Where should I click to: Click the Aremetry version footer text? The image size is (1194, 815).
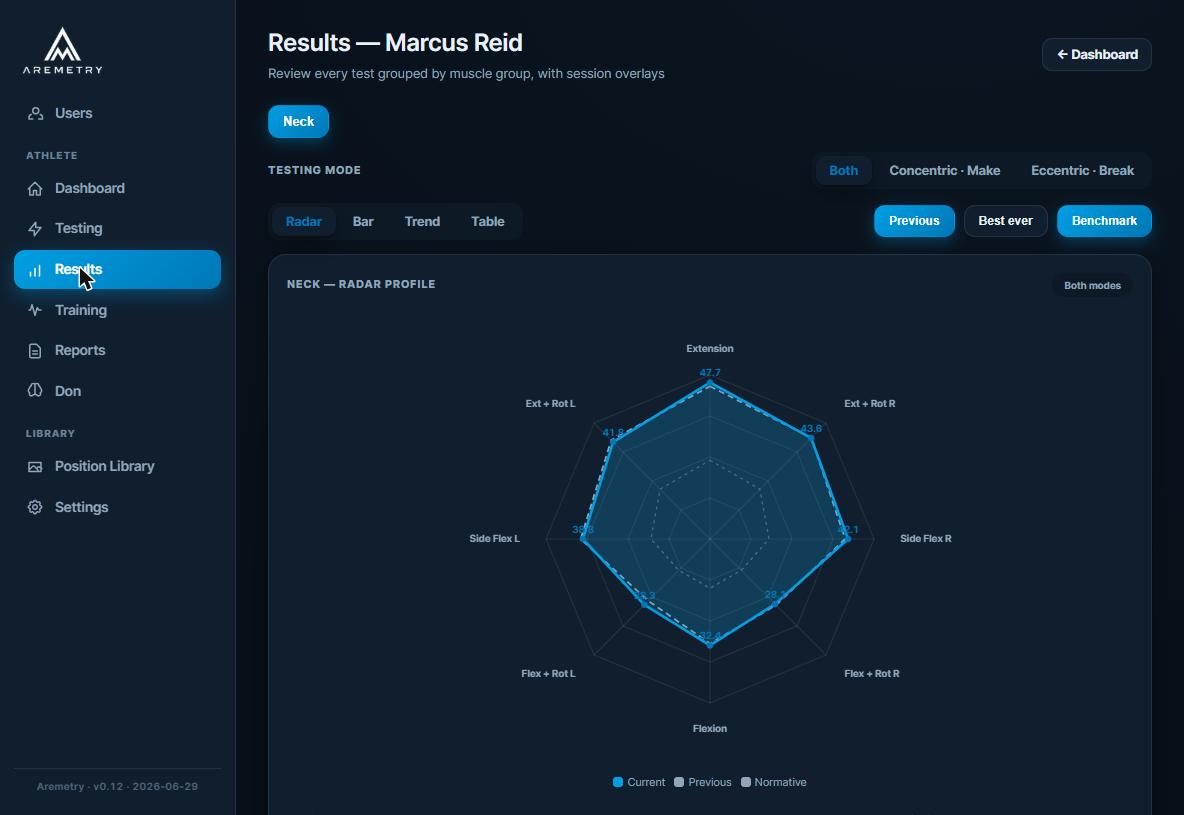pos(117,787)
